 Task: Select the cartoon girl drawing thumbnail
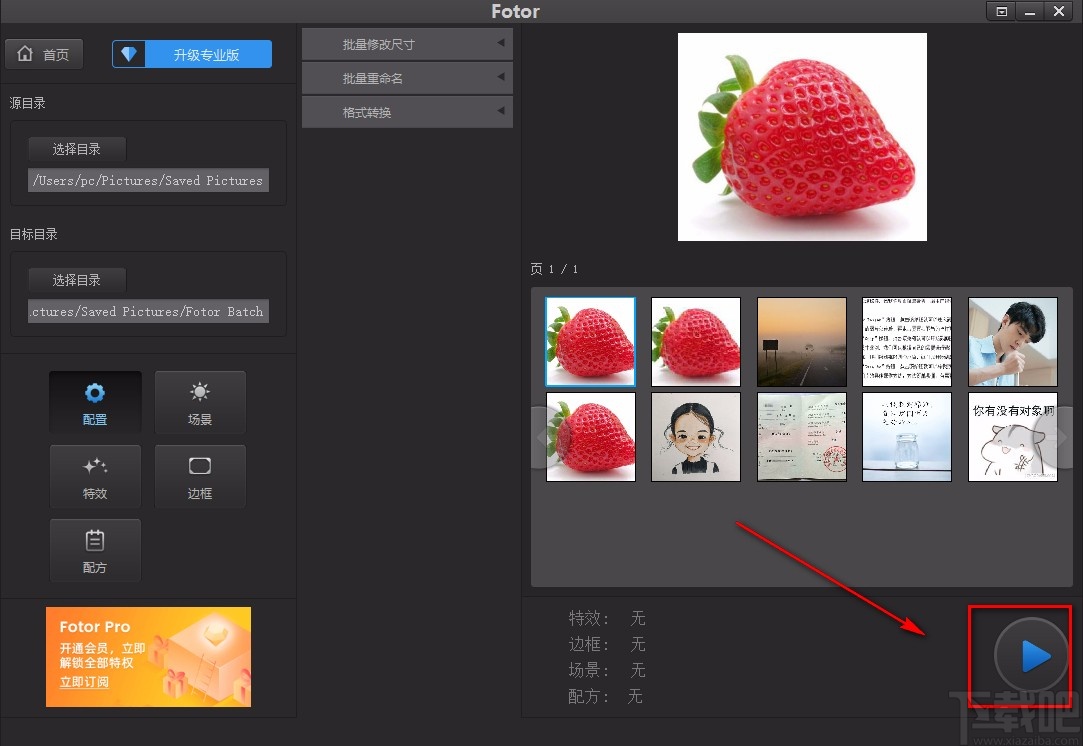[x=696, y=437]
